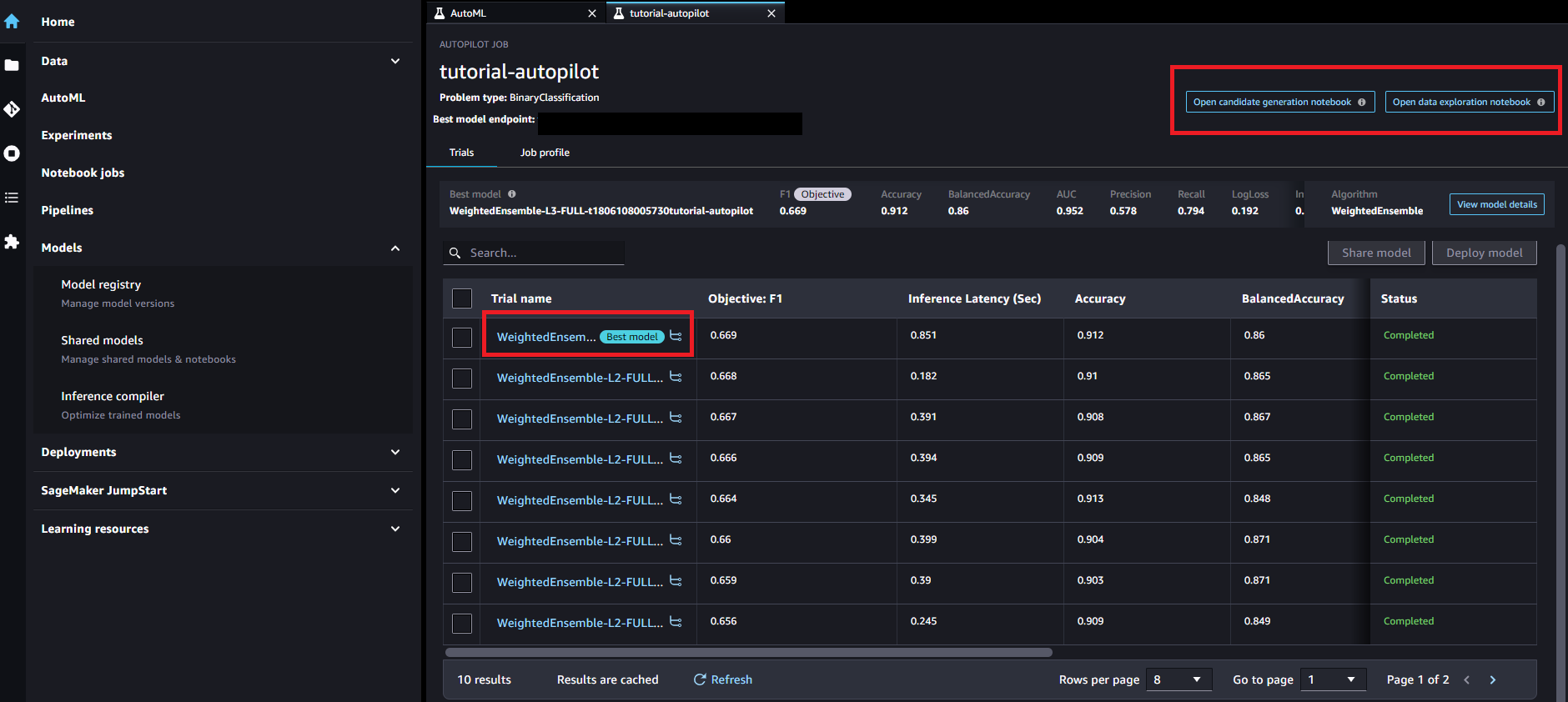Open AutoML in the sidebar
1568x702 pixels.
(63, 98)
